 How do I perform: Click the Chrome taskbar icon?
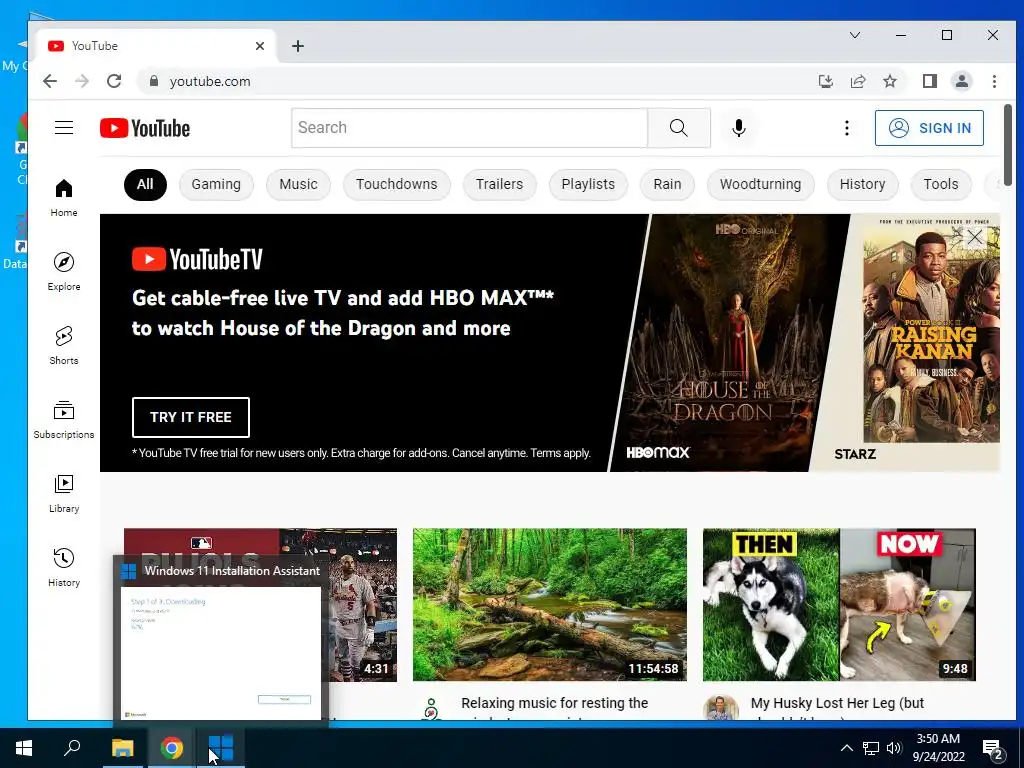pyautogui.click(x=172, y=748)
